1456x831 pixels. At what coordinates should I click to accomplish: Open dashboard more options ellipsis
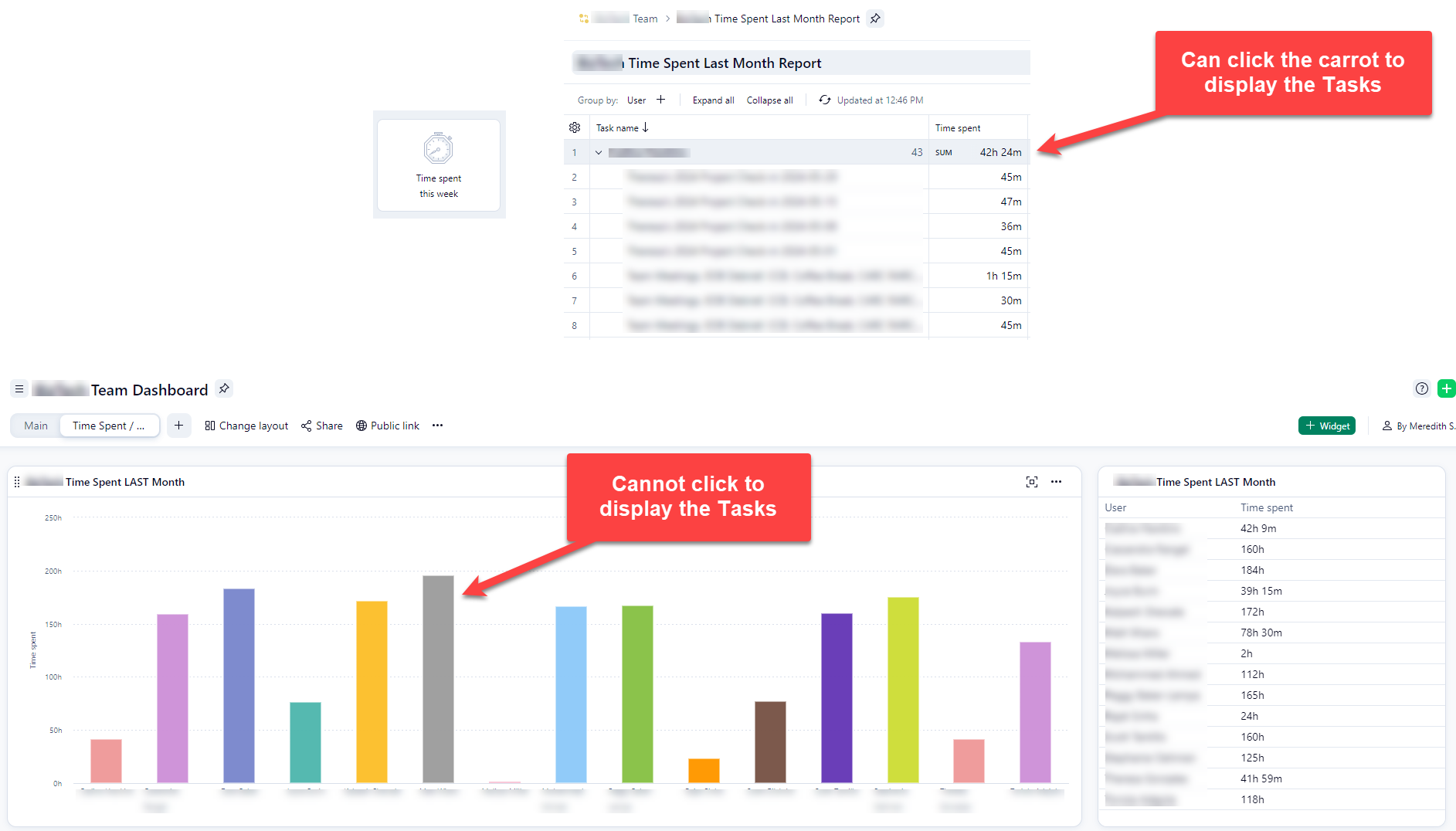point(438,426)
